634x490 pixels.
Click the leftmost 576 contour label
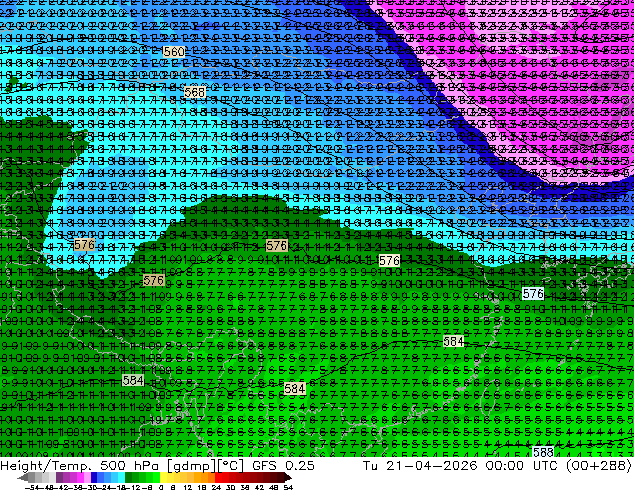(x=85, y=245)
